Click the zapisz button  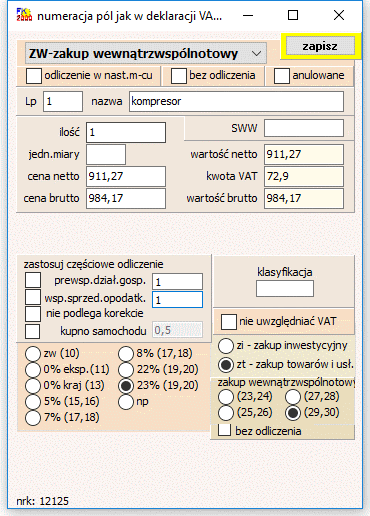coord(320,46)
